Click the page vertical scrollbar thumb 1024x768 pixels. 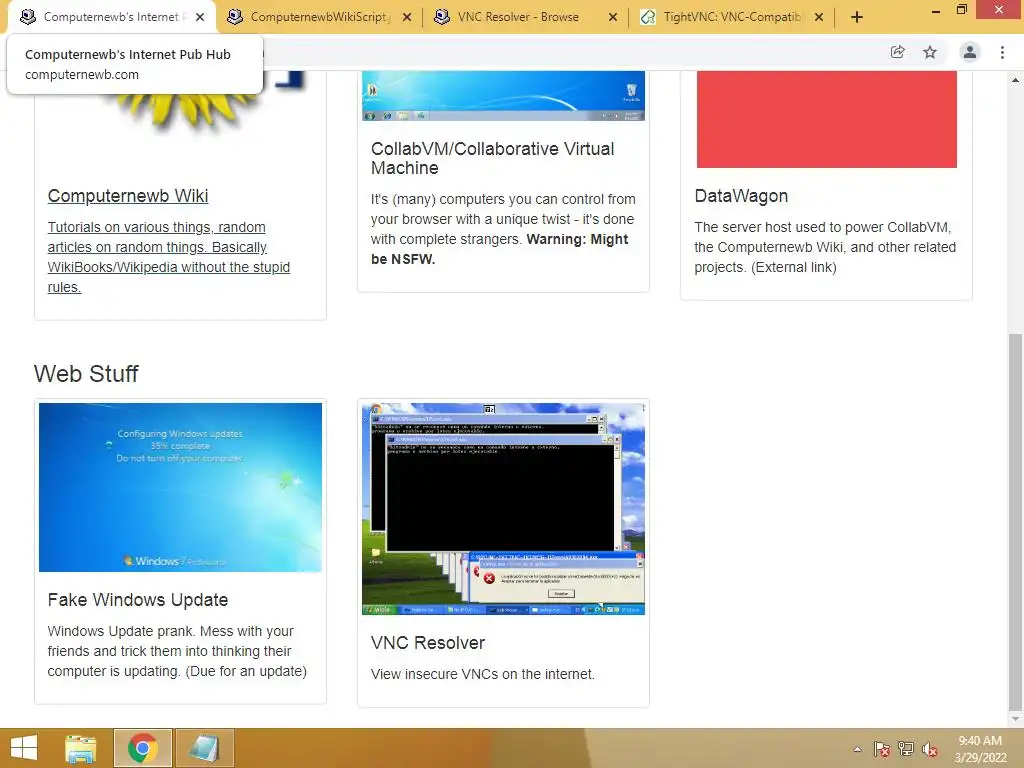[x=1016, y=522]
